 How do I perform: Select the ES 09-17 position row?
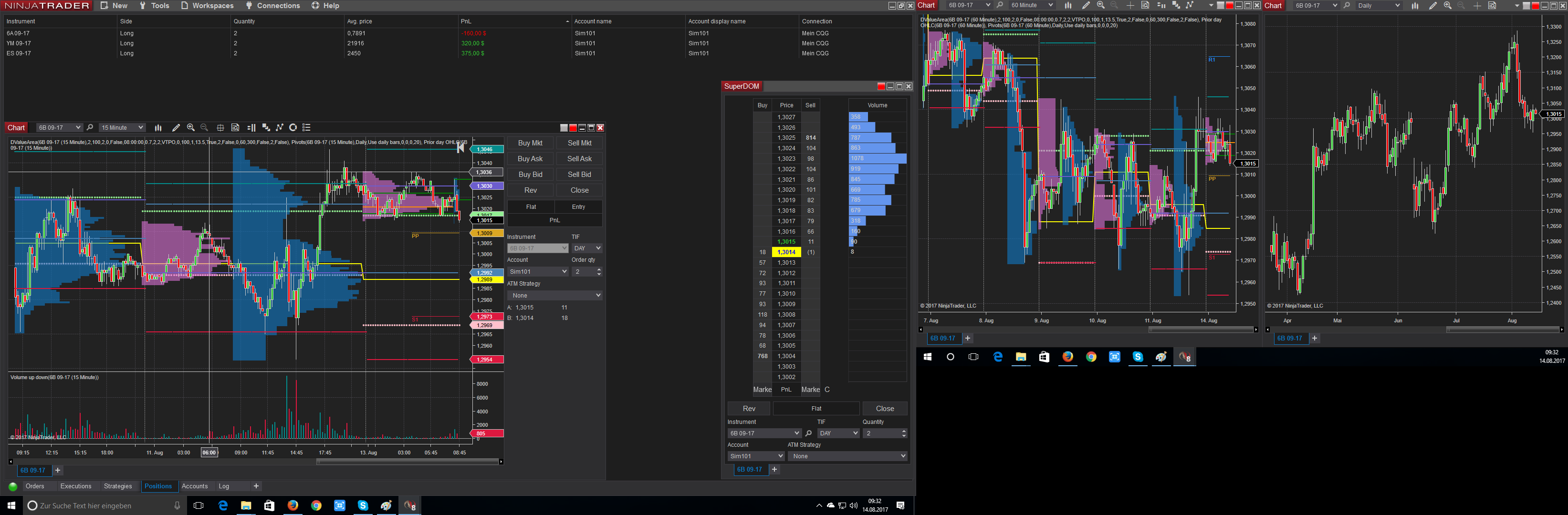tap(457, 53)
